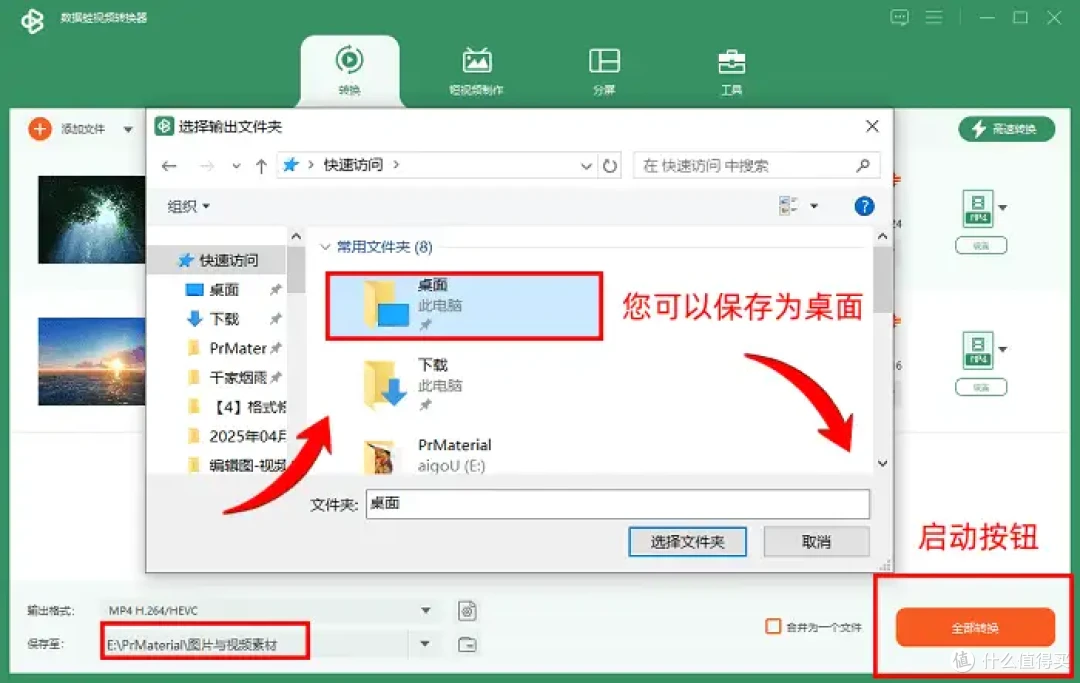Open output folder icon beside save path
This screenshot has height=683, width=1080.
[x=467, y=644]
